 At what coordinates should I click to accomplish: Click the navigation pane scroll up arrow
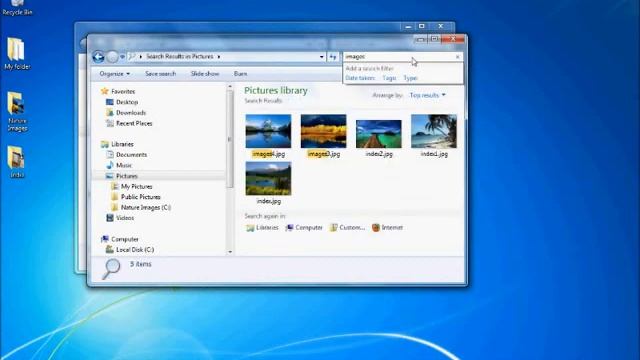pyautogui.click(x=230, y=87)
